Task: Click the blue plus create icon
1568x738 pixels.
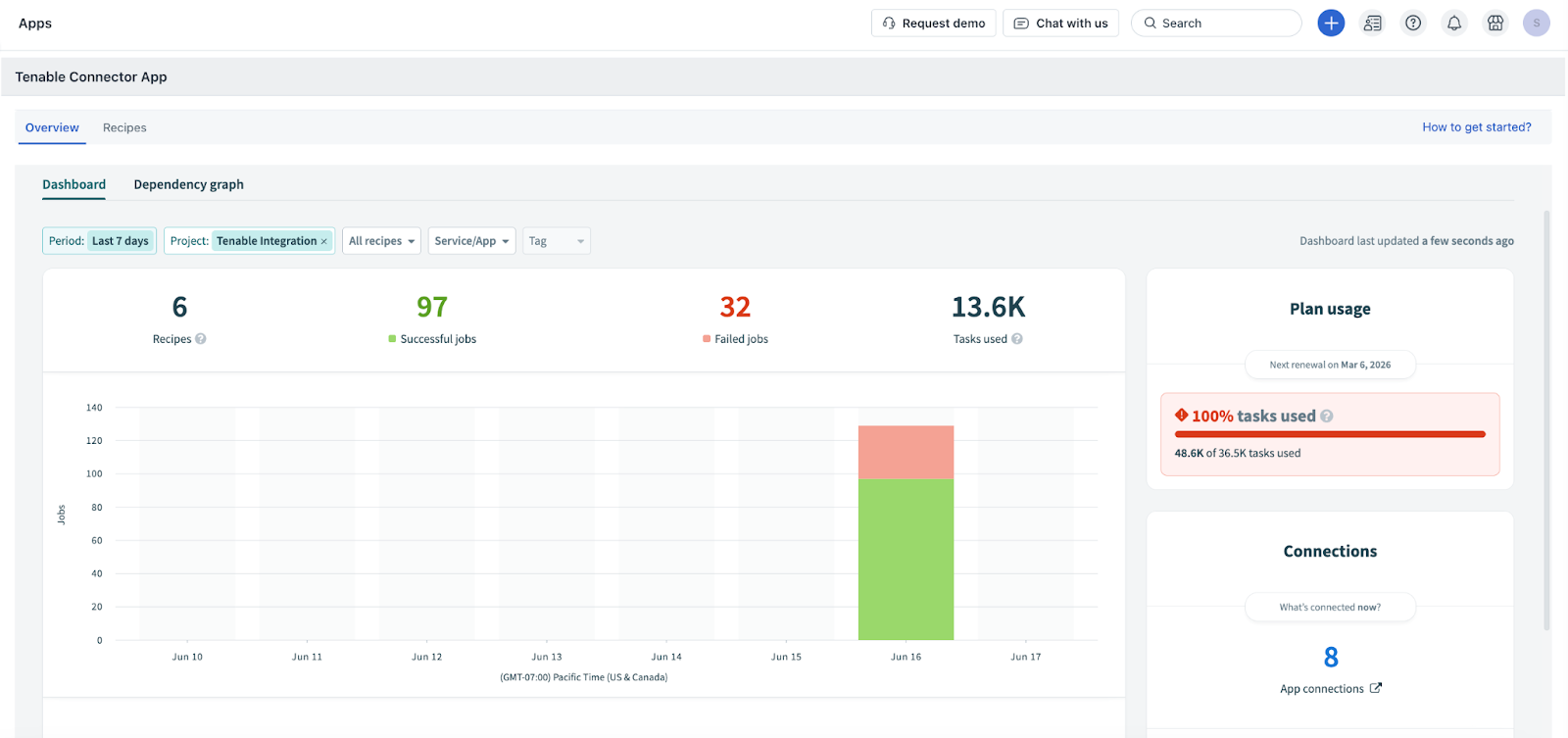Action: tap(1331, 23)
